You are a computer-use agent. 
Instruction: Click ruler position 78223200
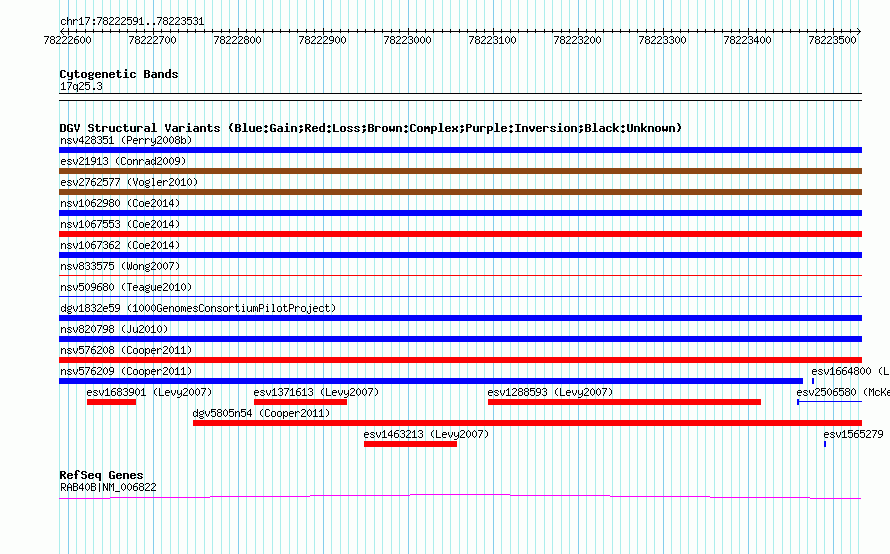pos(577,40)
